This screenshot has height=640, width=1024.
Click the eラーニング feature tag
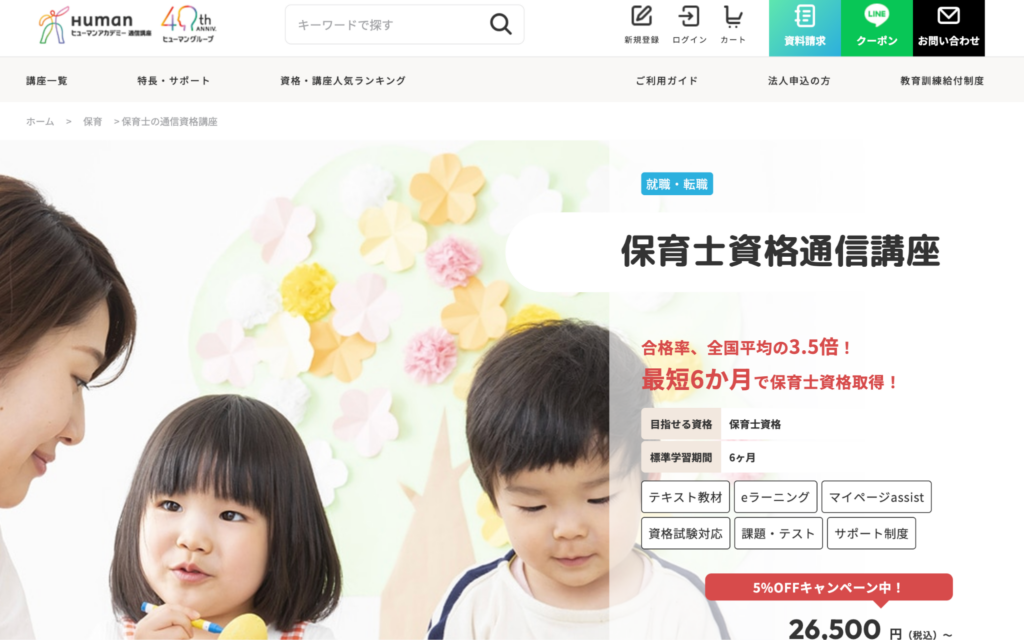pos(775,497)
